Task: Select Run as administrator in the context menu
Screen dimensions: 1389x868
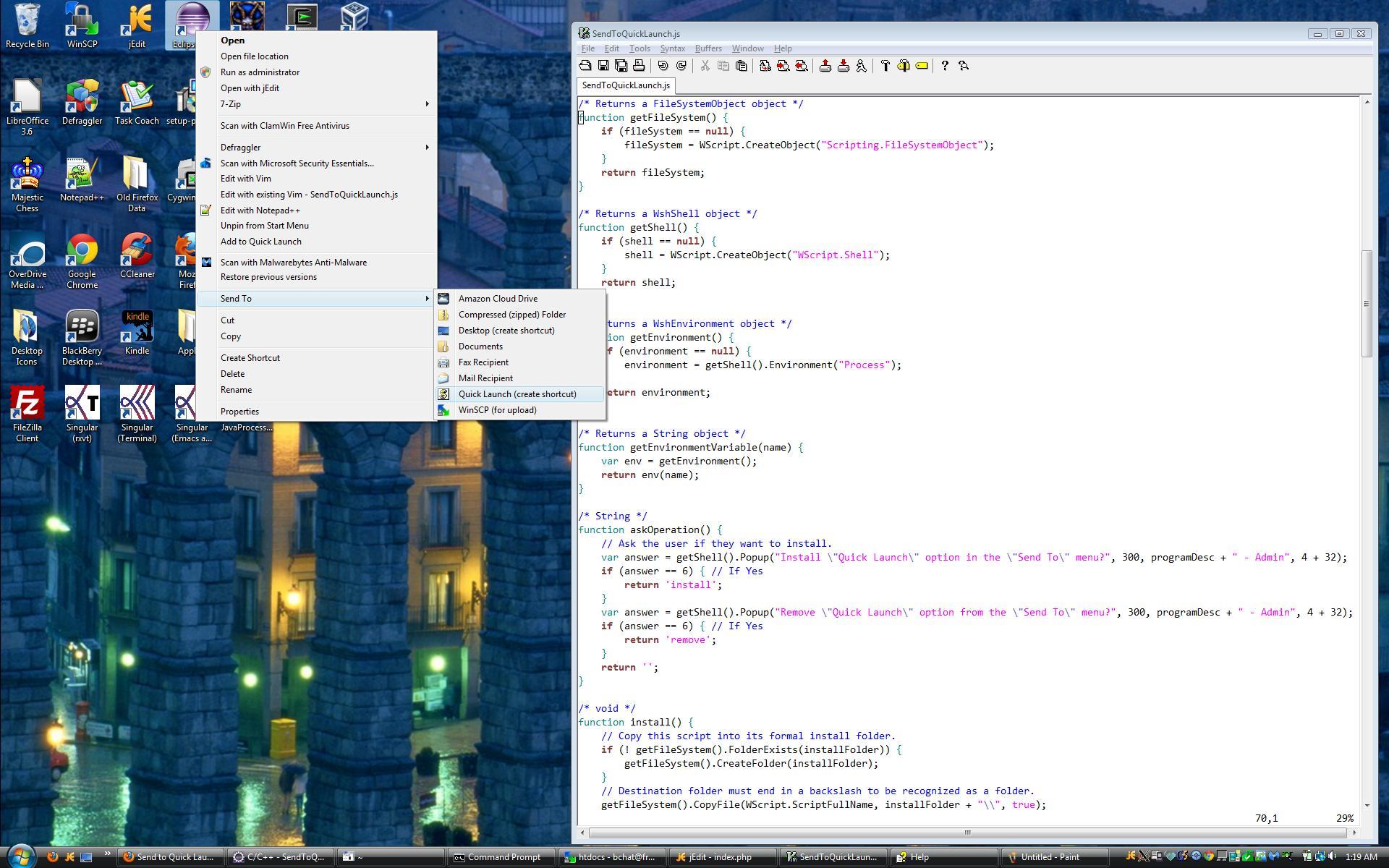Action: click(260, 72)
